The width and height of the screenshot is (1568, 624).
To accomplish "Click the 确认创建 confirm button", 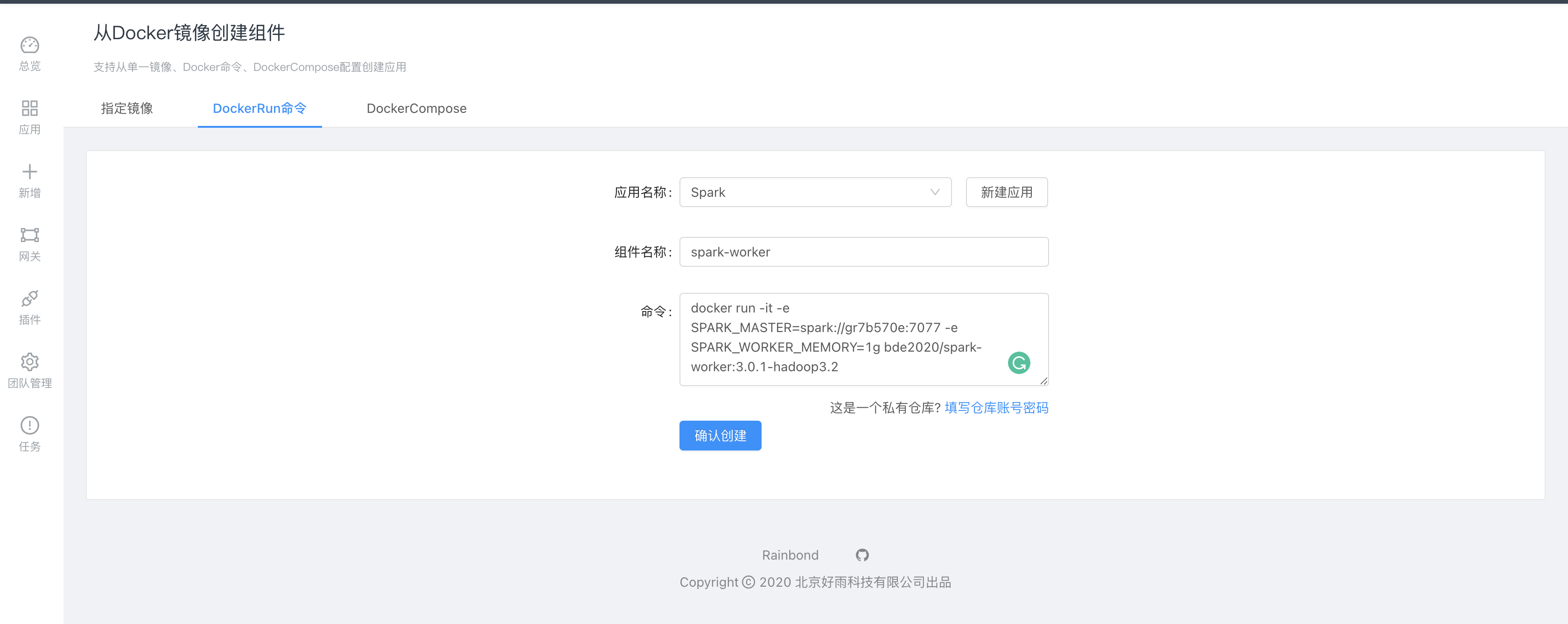I will (720, 436).
